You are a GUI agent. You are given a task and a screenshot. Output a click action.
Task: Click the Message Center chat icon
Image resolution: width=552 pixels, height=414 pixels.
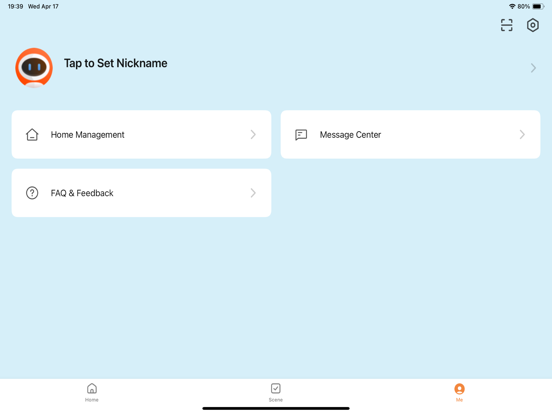(x=301, y=134)
